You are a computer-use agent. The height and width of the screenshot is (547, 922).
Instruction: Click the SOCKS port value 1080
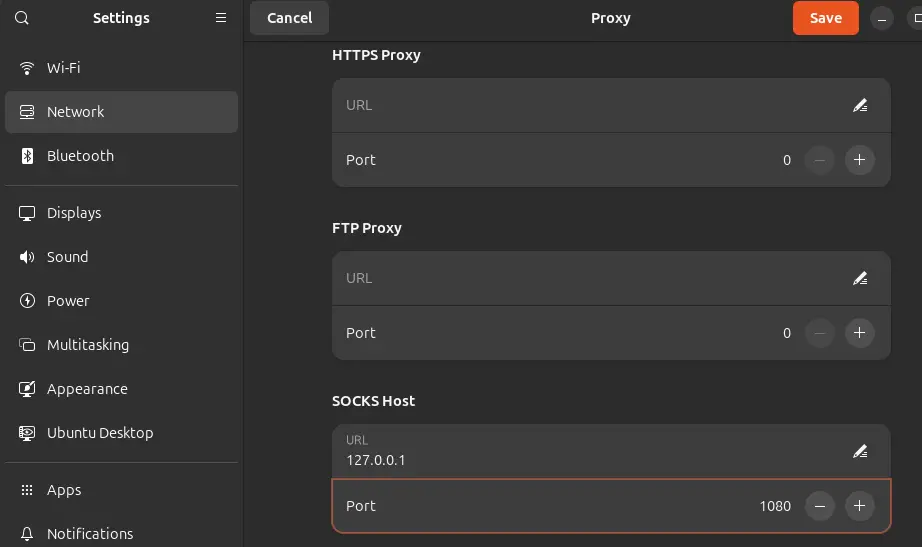click(775, 506)
